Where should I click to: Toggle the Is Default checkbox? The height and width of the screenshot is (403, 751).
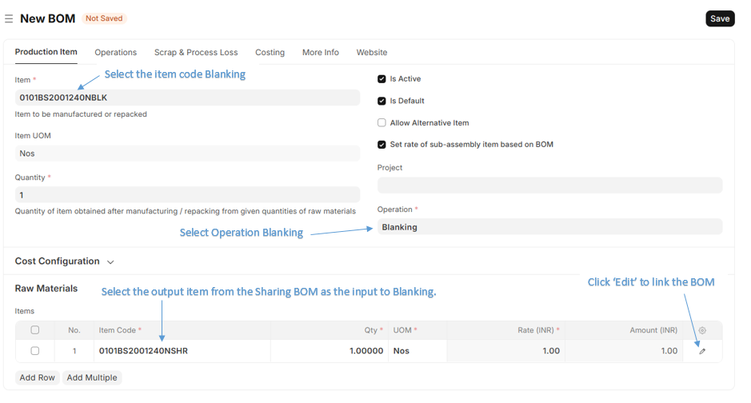[x=382, y=101]
